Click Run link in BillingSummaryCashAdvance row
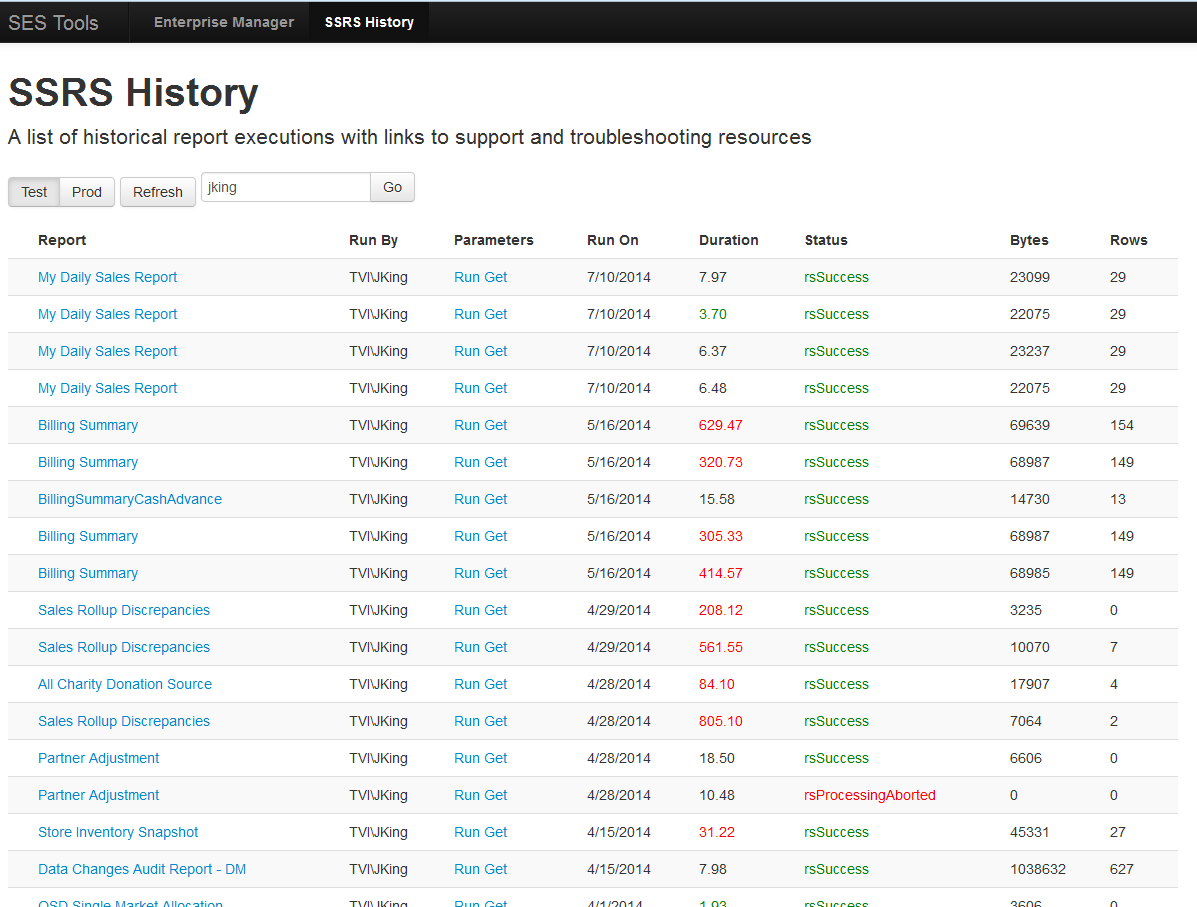The image size is (1197, 907). point(466,499)
